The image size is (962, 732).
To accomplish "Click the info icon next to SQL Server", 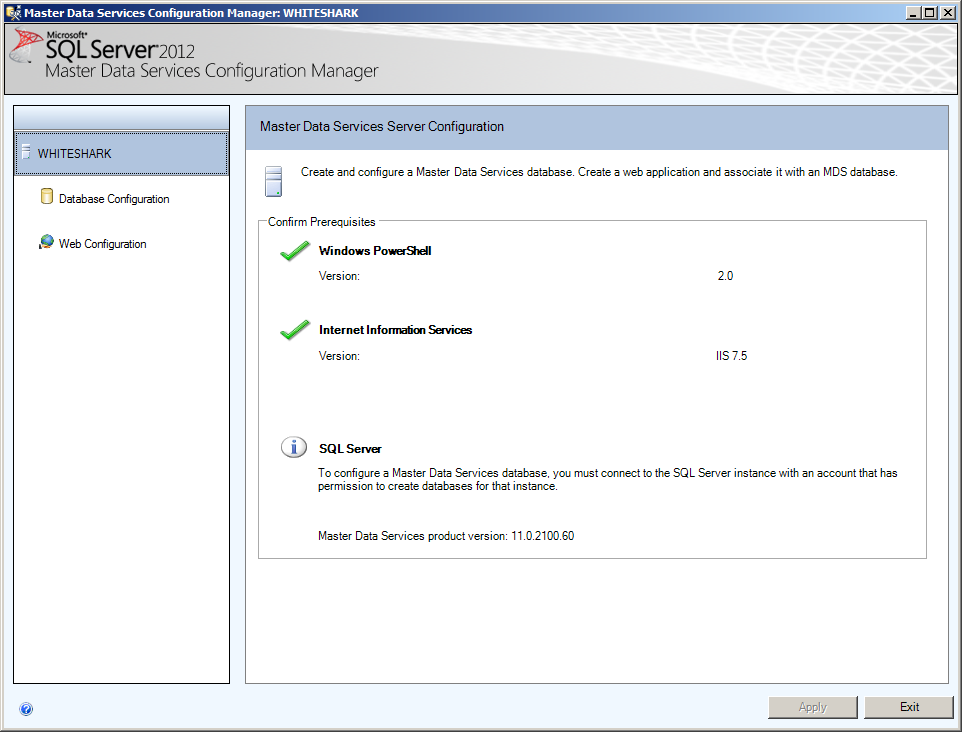I will point(293,447).
